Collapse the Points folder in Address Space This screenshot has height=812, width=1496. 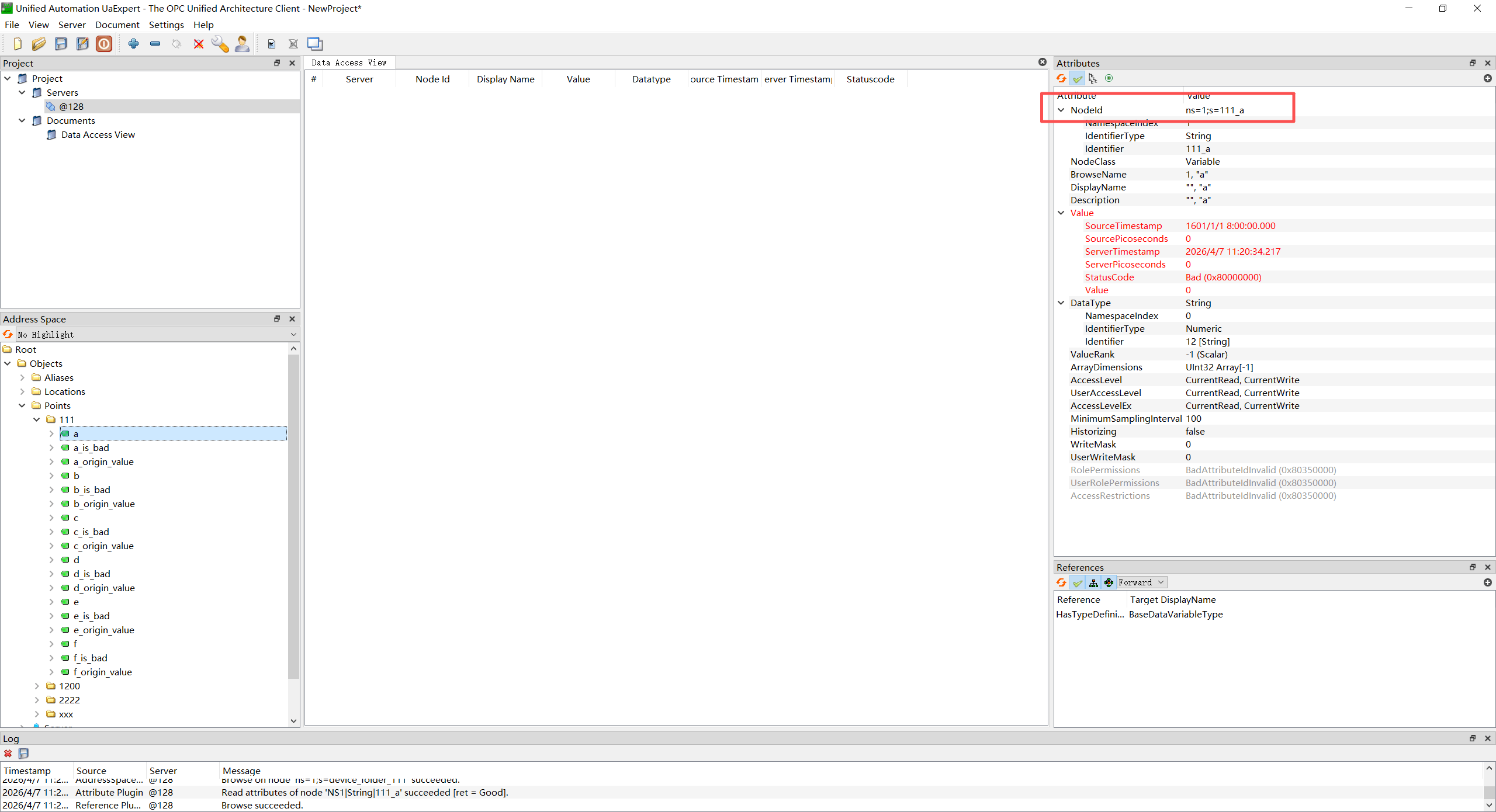tap(22, 405)
